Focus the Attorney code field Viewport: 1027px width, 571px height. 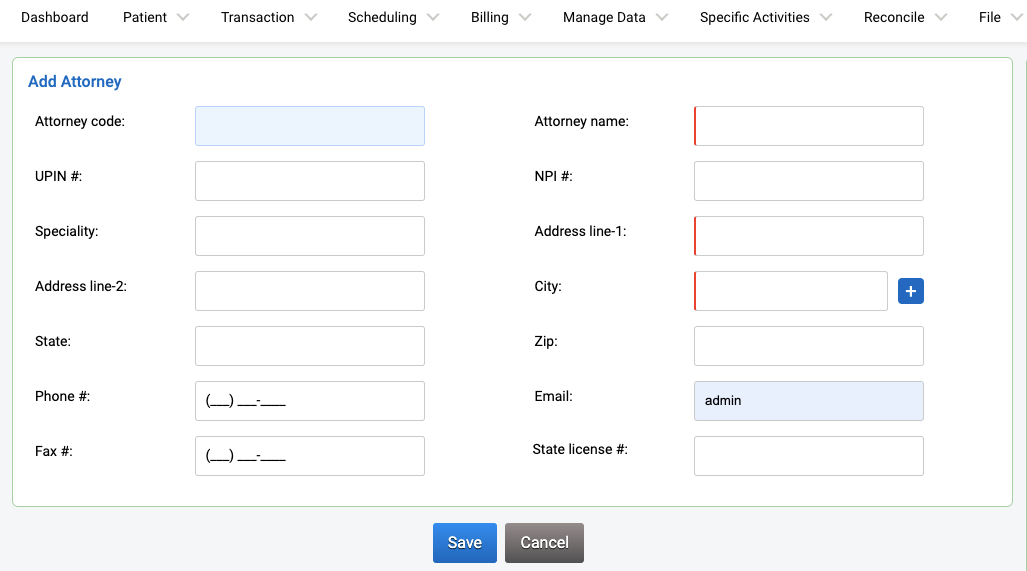(x=310, y=126)
